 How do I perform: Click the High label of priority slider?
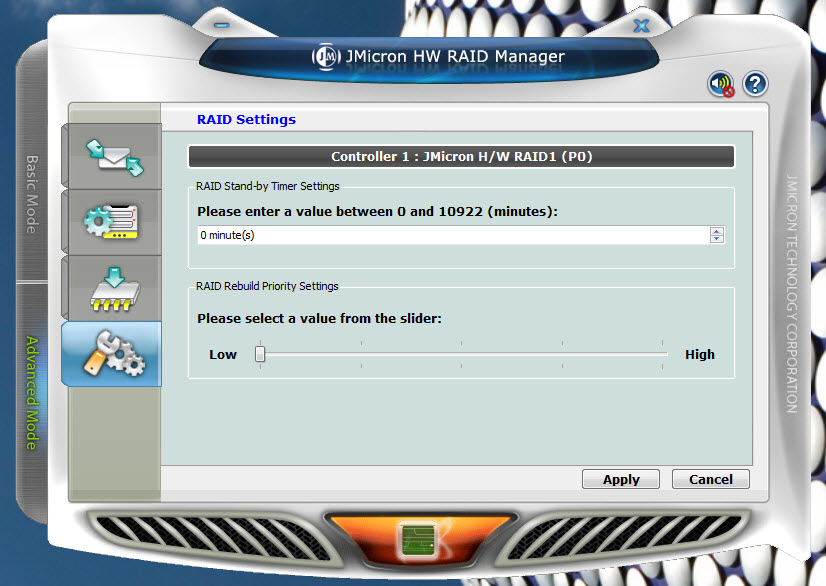[x=700, y=355]
